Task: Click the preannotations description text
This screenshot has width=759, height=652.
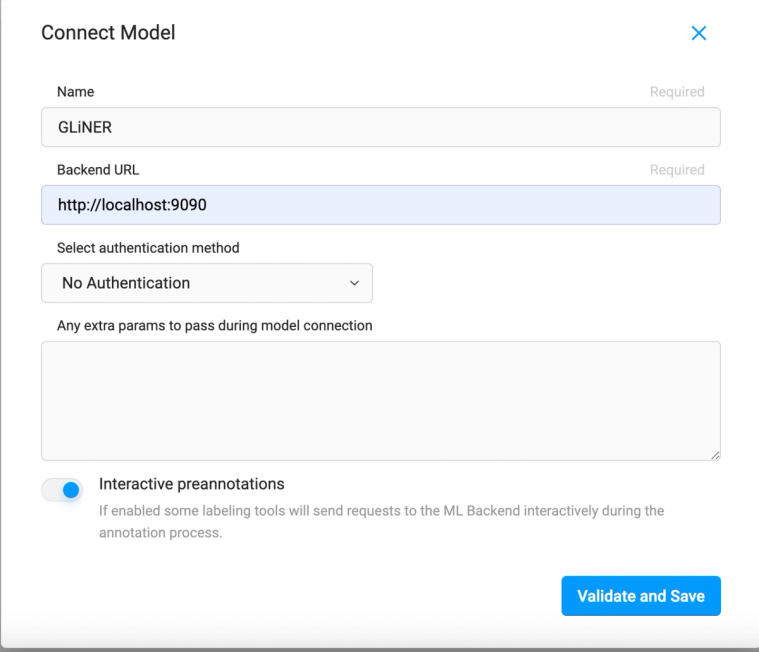Action: [x=380, y=521]
